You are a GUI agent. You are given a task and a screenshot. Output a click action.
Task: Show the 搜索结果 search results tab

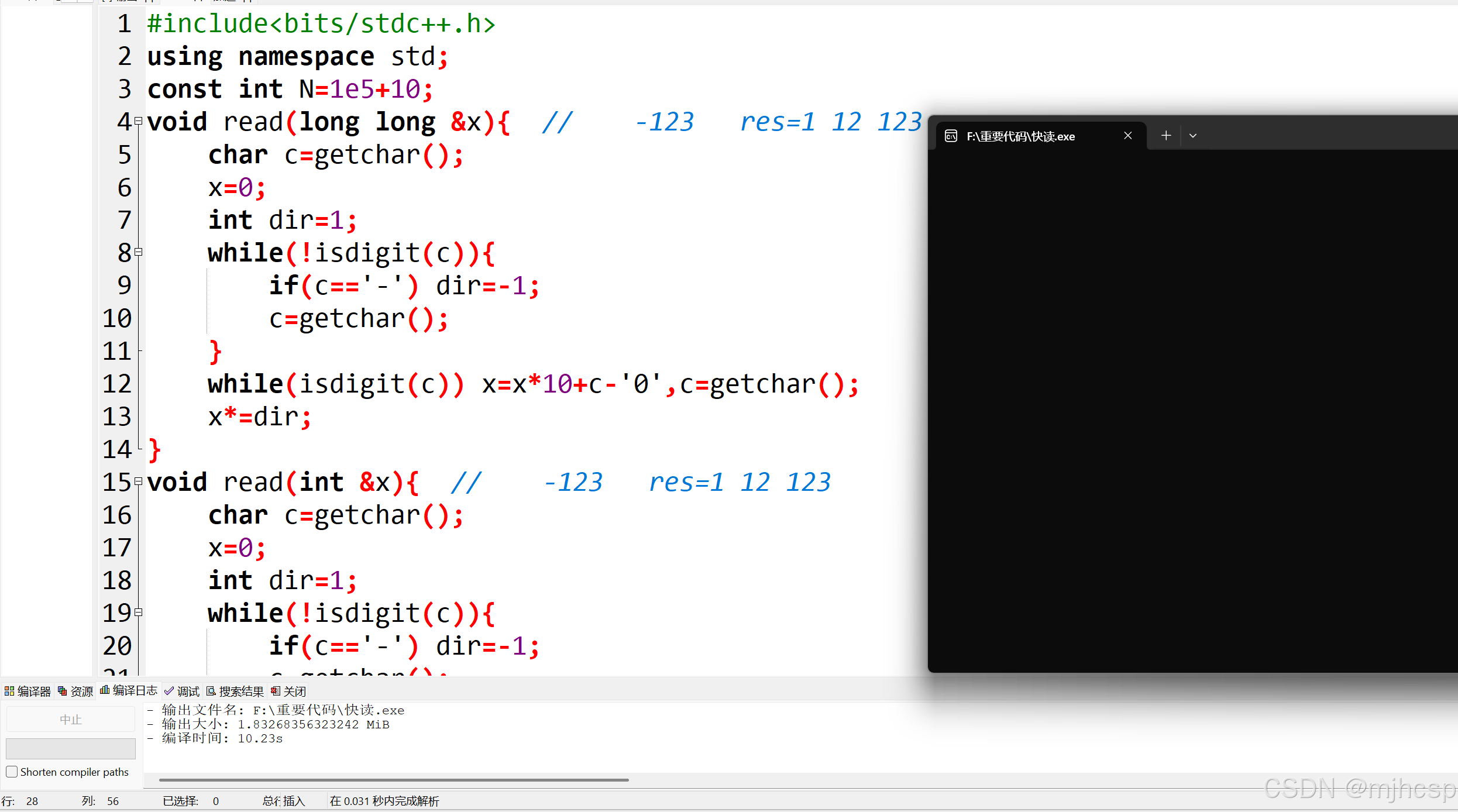coord(235,691)
